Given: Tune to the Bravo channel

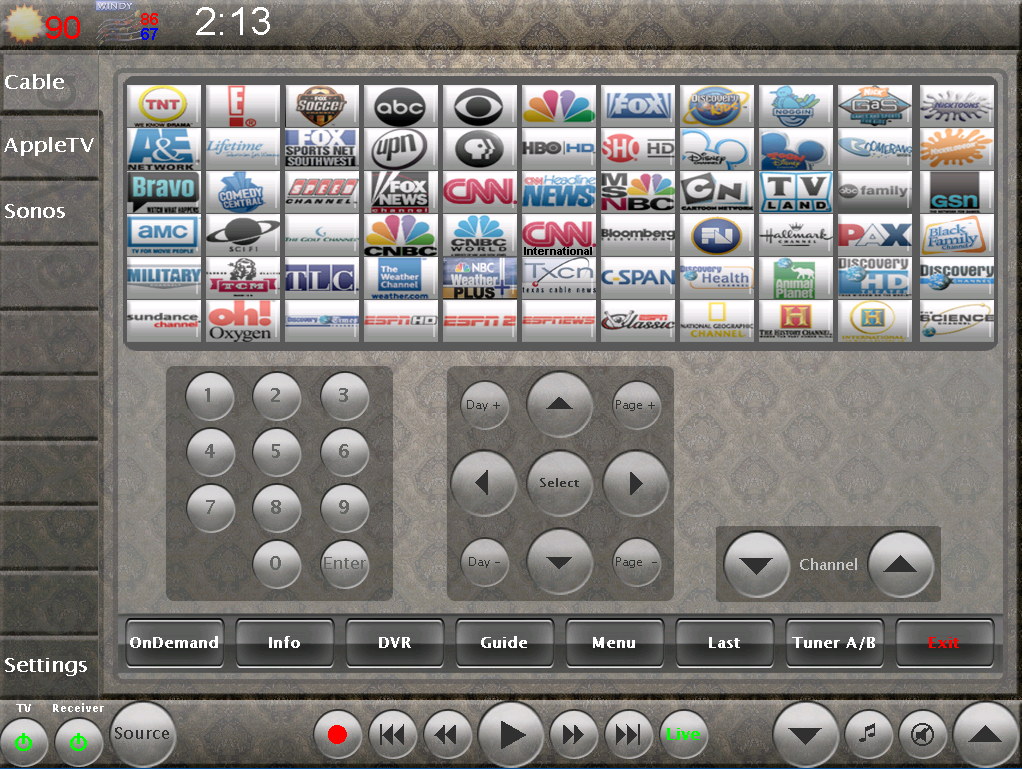Looking at the screenshot, I should tap(164, 192).
